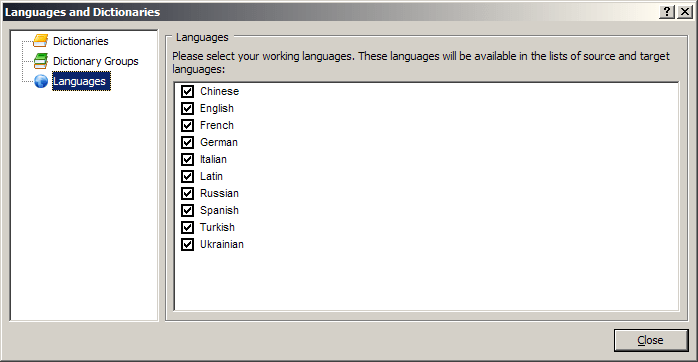Close the dialog with the X button
This screenshot has width=698, height=362.
(x=685, y=12)
